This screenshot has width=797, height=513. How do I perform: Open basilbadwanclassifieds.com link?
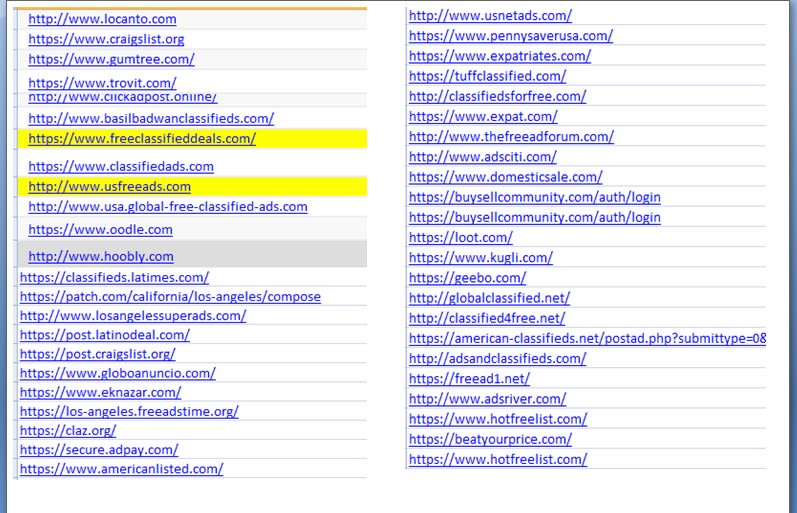click(151, 118)
